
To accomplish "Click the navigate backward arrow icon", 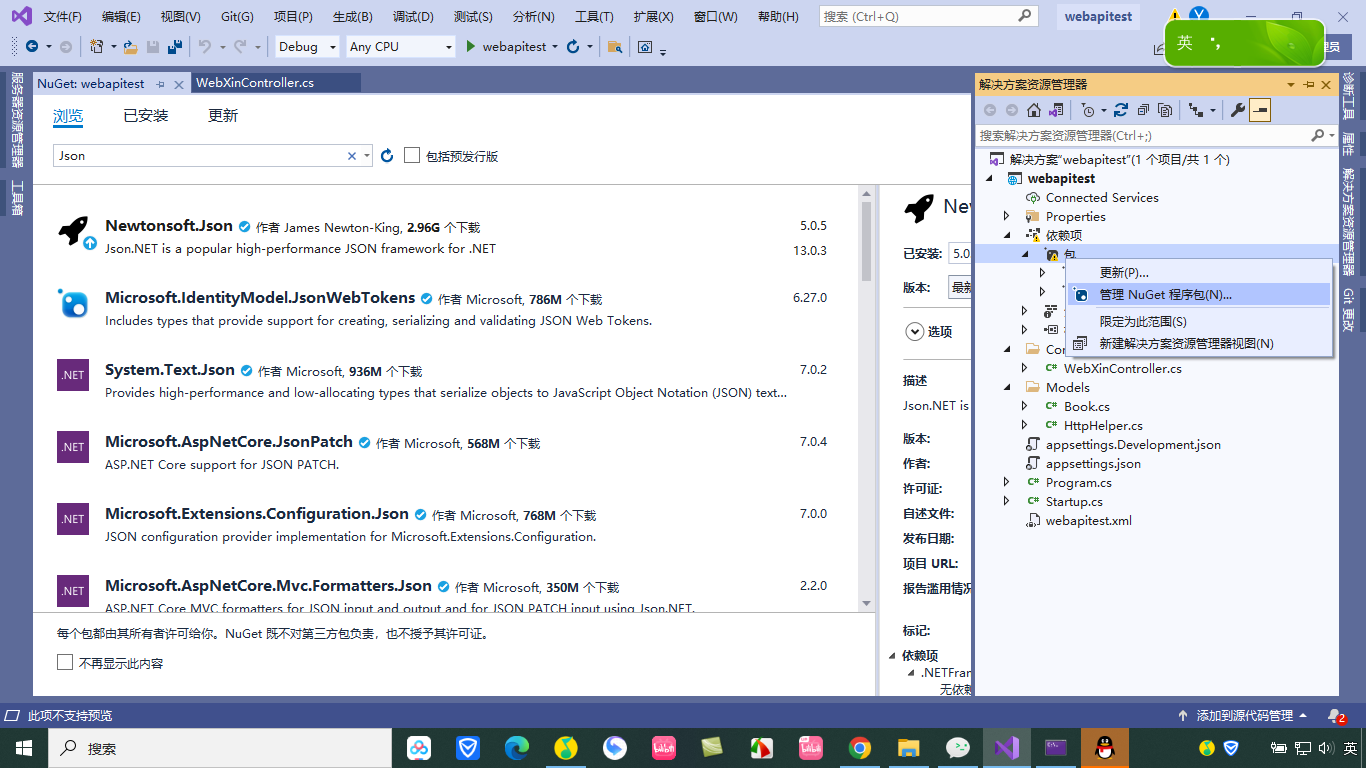I will [32, 47].
